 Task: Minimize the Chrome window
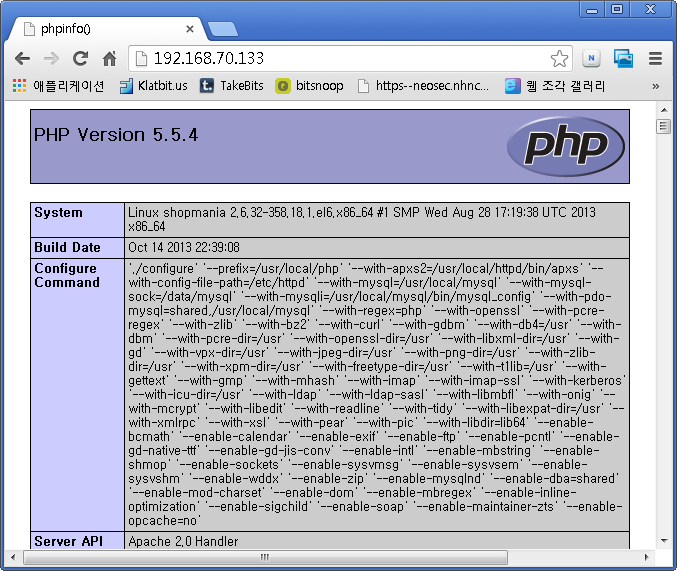(592, 9)
